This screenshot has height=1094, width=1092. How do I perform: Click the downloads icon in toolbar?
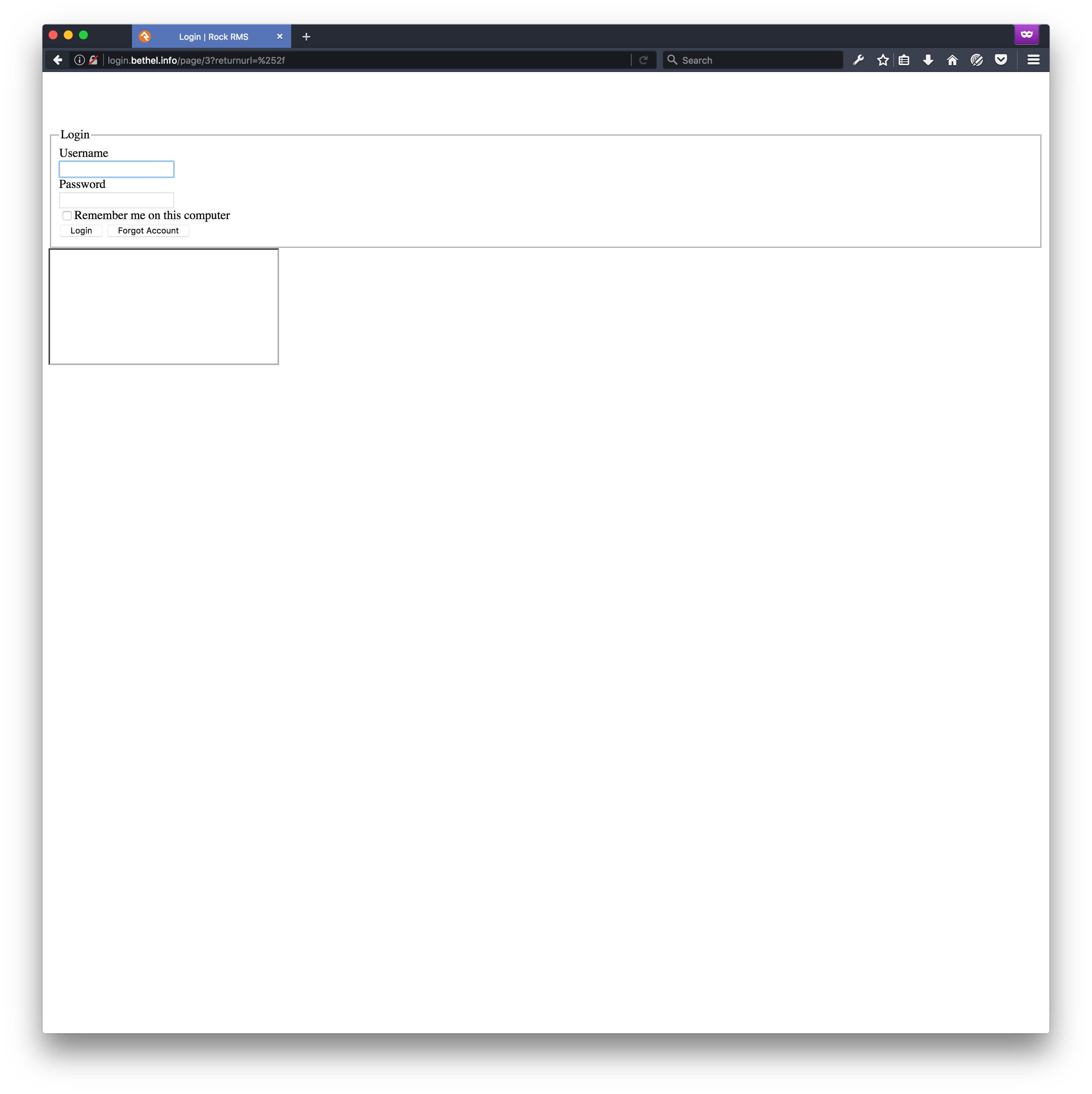928,60
